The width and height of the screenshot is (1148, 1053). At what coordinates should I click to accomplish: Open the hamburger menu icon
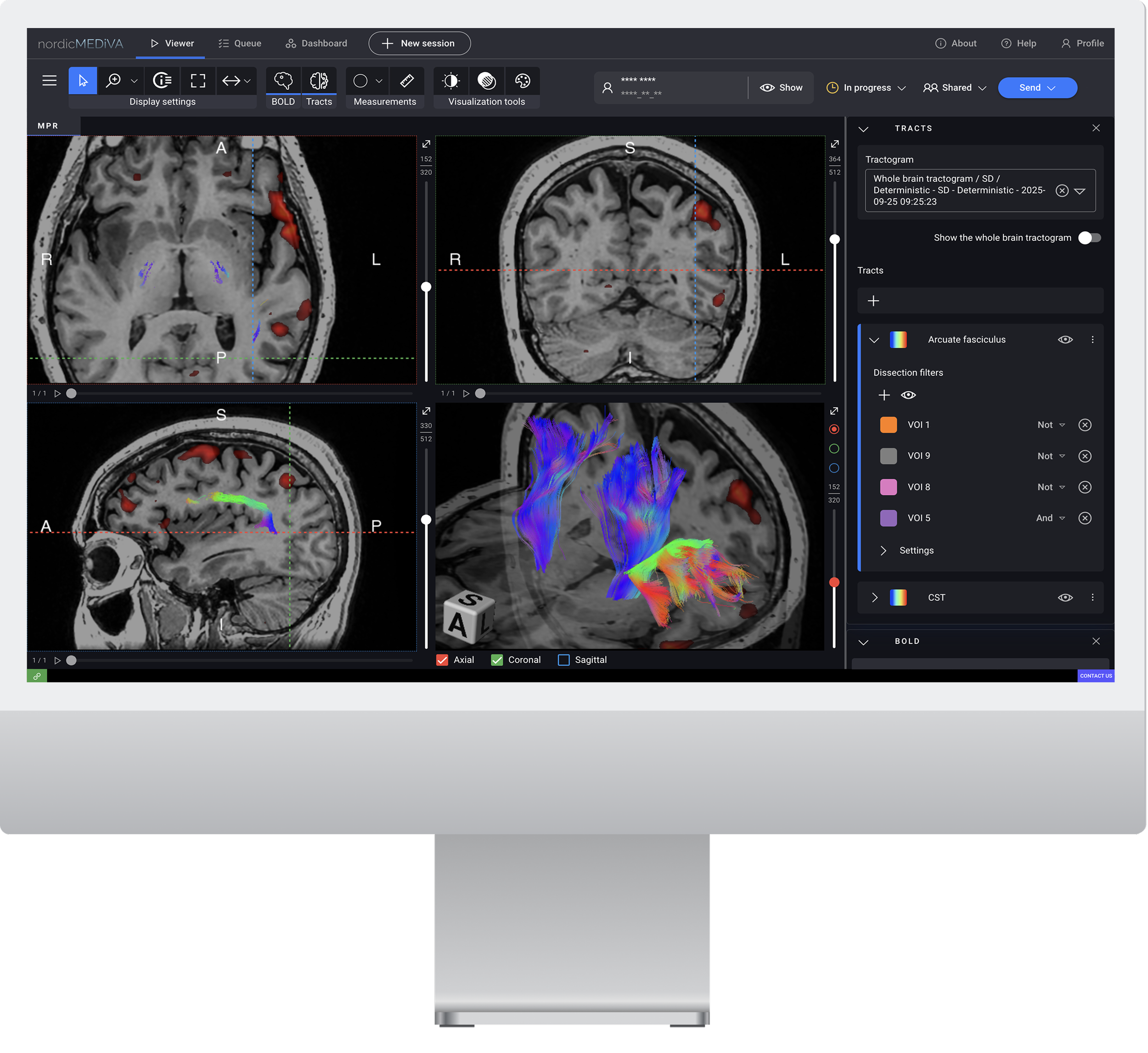(50, 80)
